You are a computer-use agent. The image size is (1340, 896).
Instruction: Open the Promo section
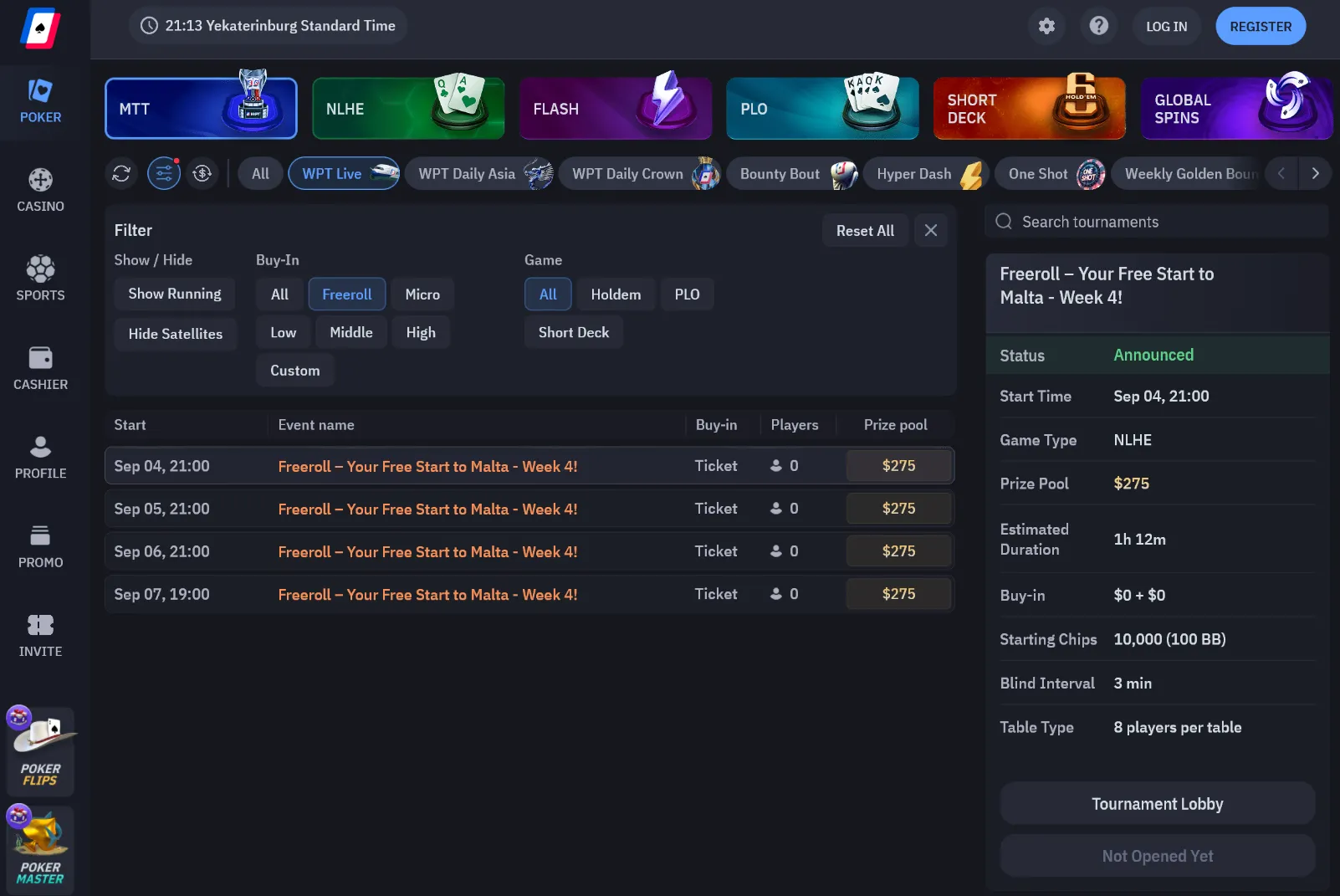[40, 547]
